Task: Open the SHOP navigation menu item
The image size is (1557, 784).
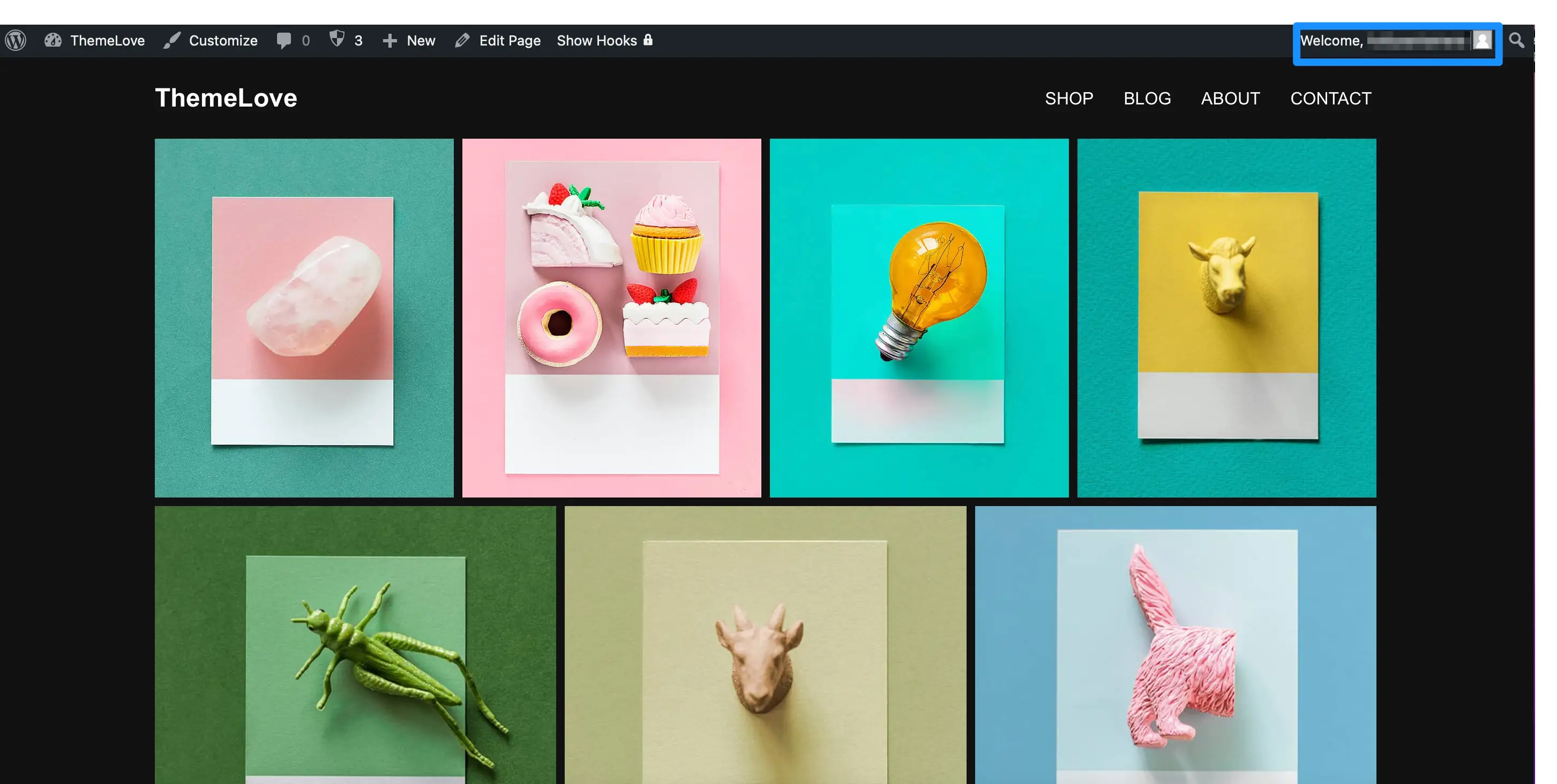Action: click(x=1069, y=98)
